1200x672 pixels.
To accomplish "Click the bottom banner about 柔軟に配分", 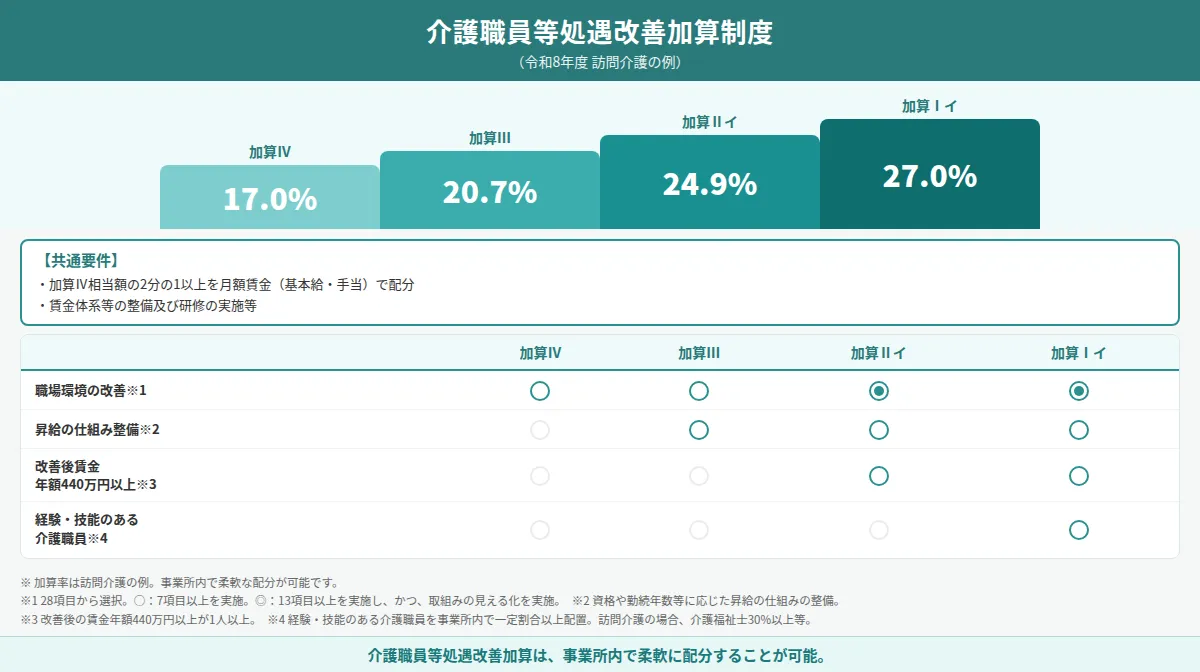I will click(x=600, y=656).
